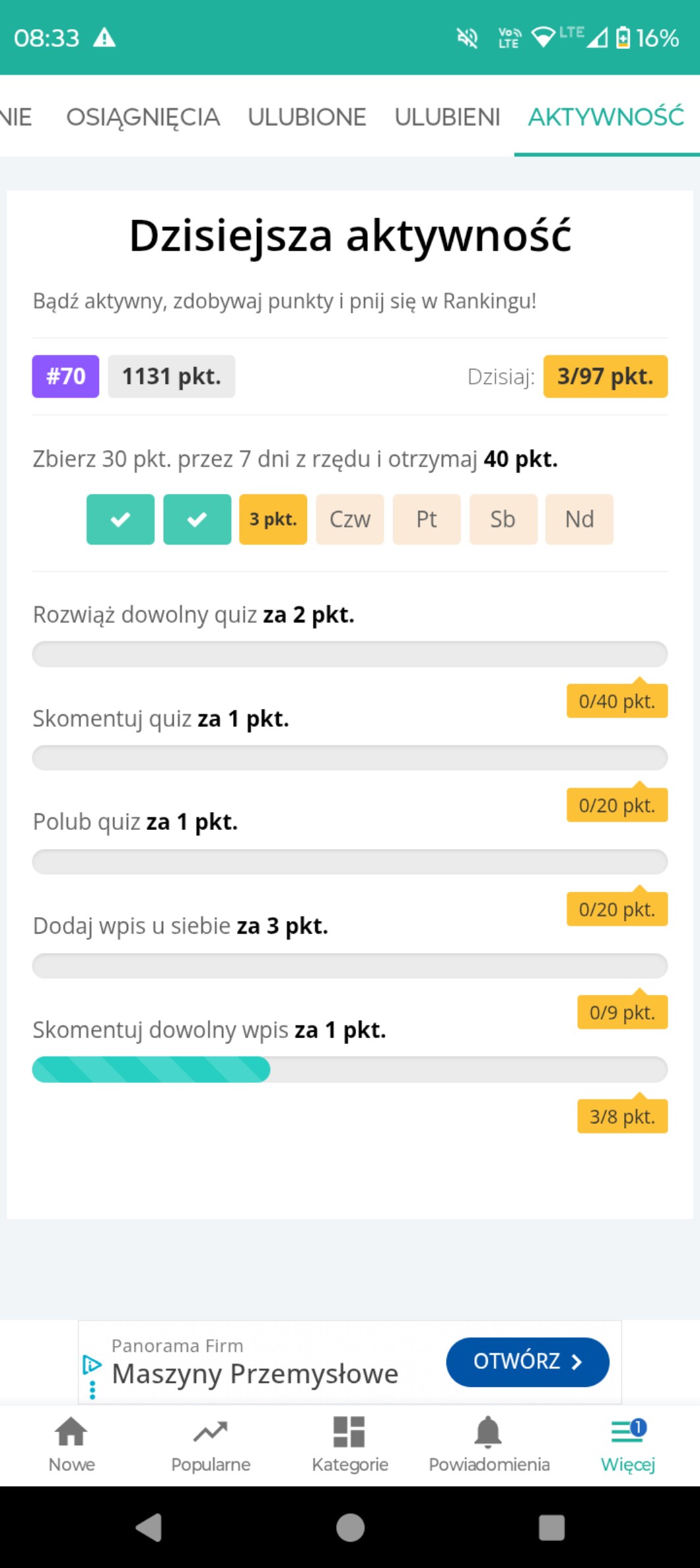
Task: Tap the Android back navigation button
Action: point(149,1527)
